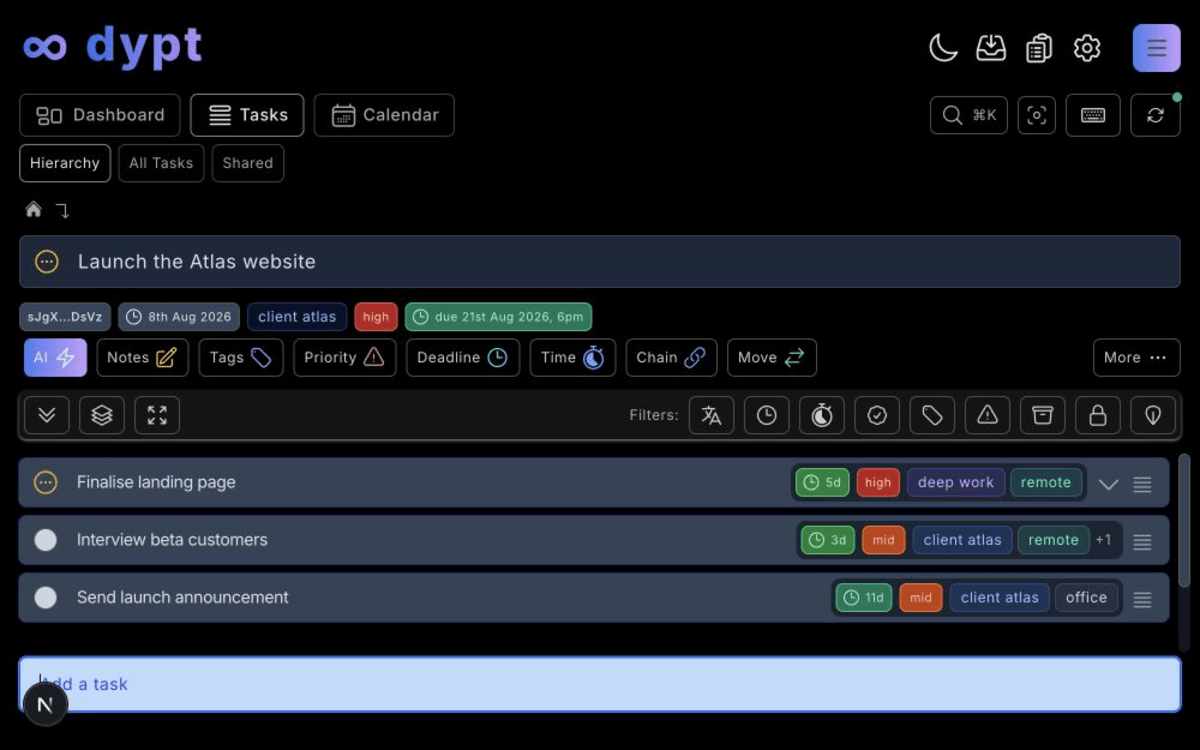Select the All Tasks view
The width and height of the screenshot is (1200, 750).
pos(161,163)
